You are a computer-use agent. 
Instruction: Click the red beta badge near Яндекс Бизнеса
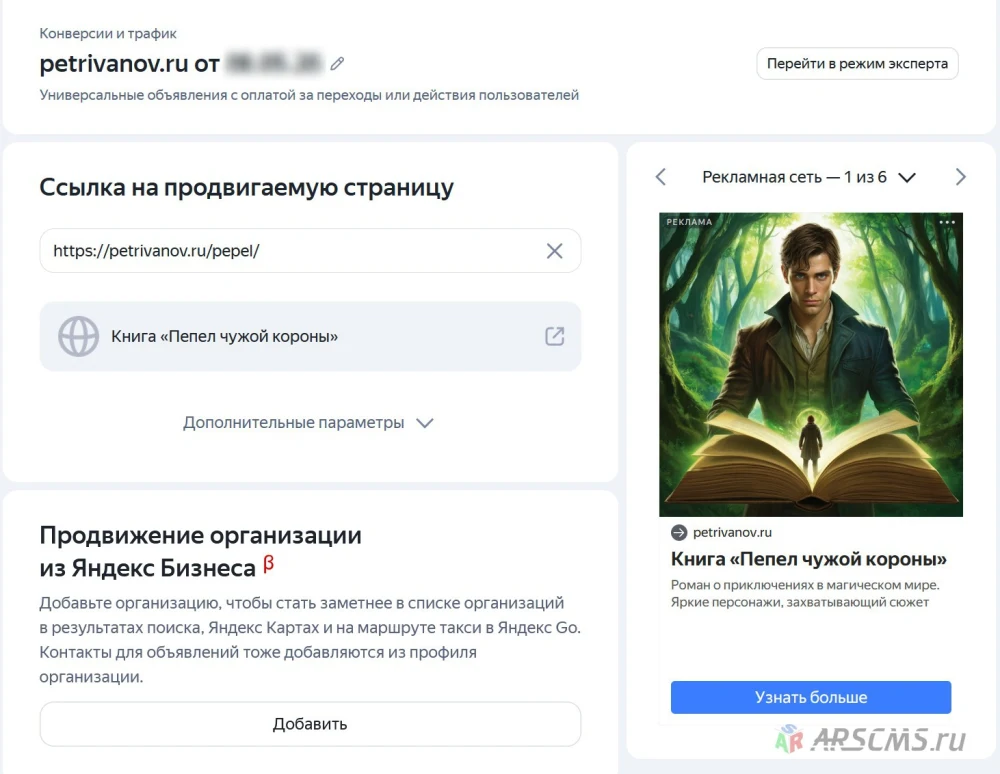(268, 564)
